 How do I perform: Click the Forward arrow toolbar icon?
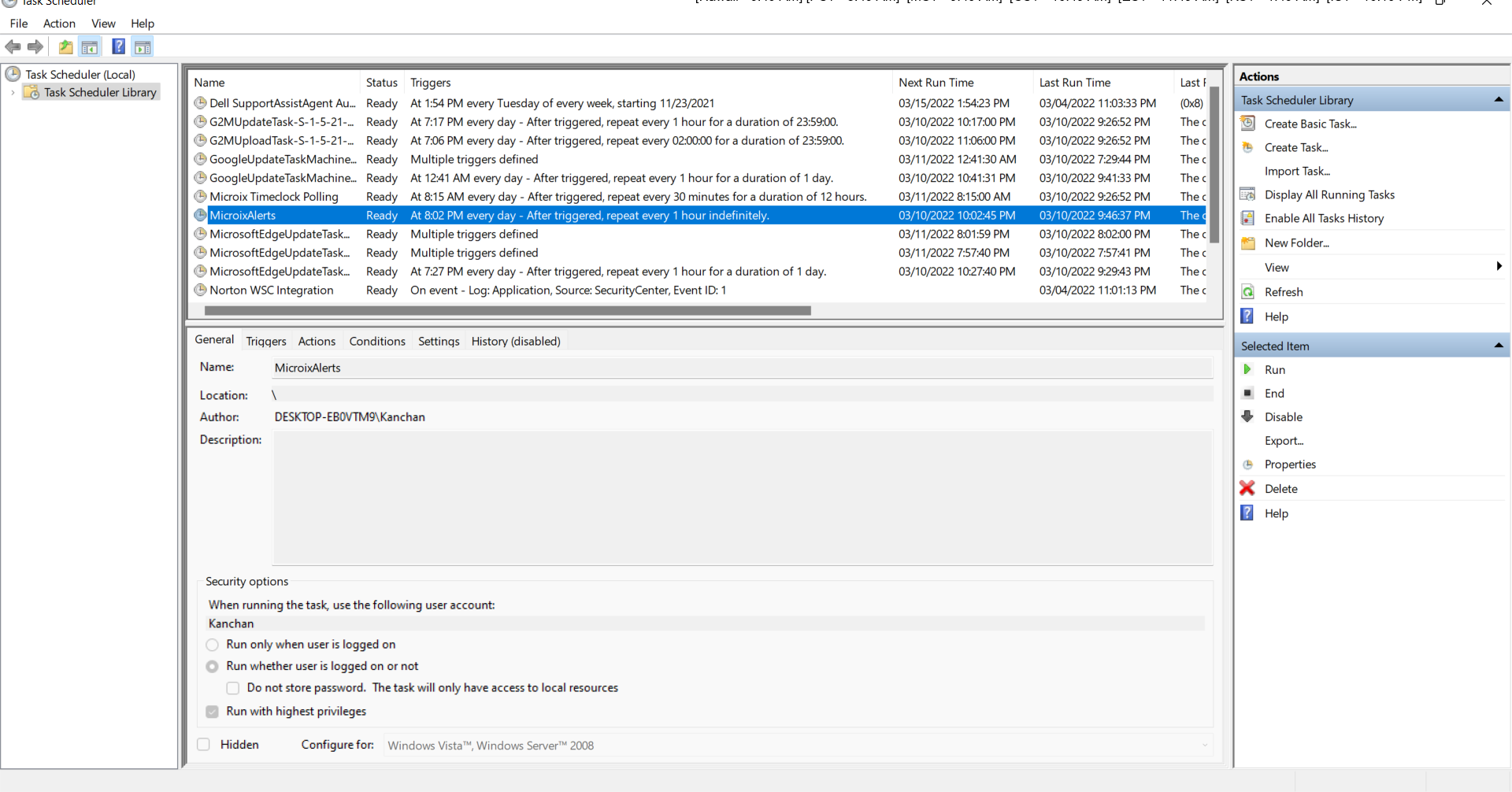[x=35, y=47]
